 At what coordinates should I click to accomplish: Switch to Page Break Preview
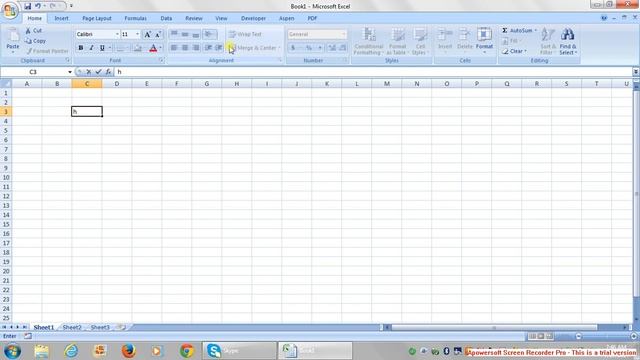(549, 336)
